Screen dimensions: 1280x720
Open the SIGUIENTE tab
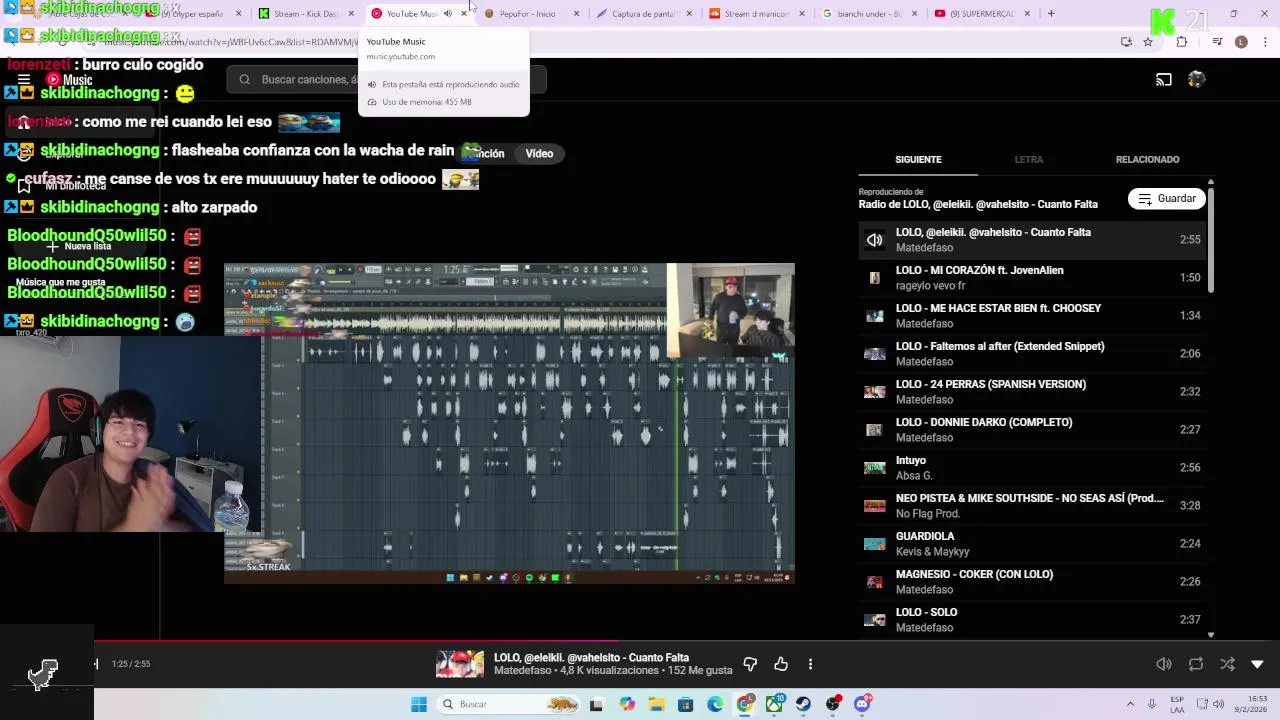918,159
